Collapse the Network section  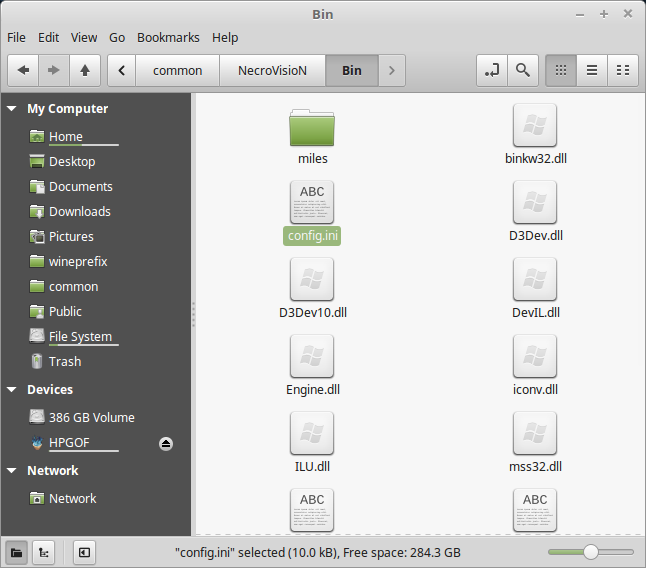[12, 470]
